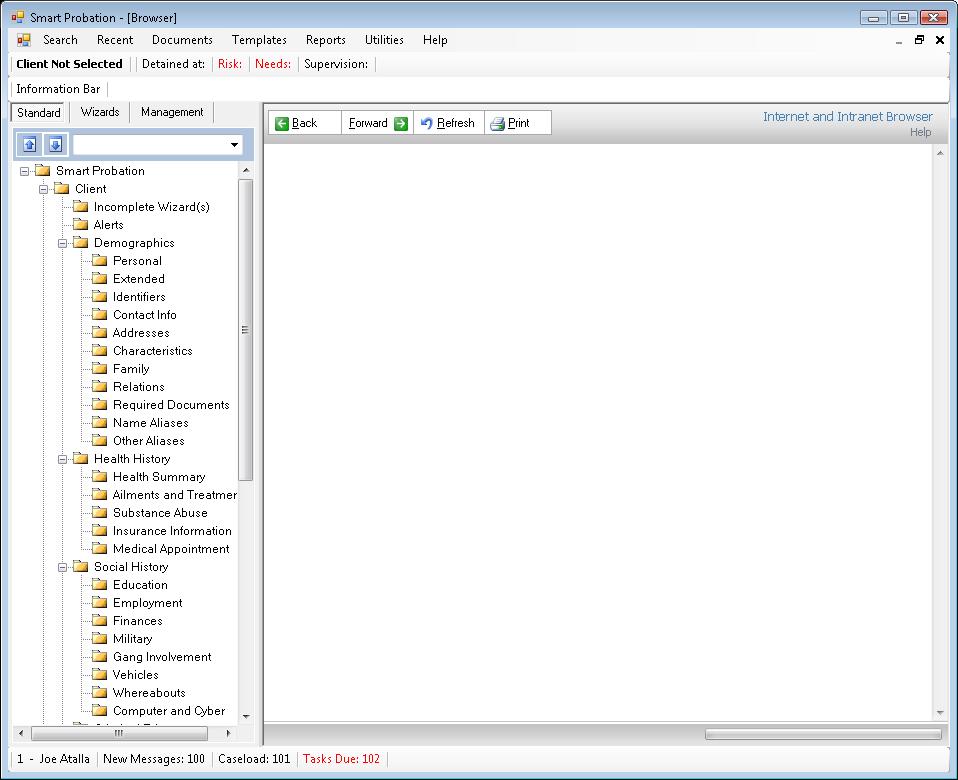Collapse the Smart Probation root node
Viewport: 958px width, 780px height.
click(24, 171)
